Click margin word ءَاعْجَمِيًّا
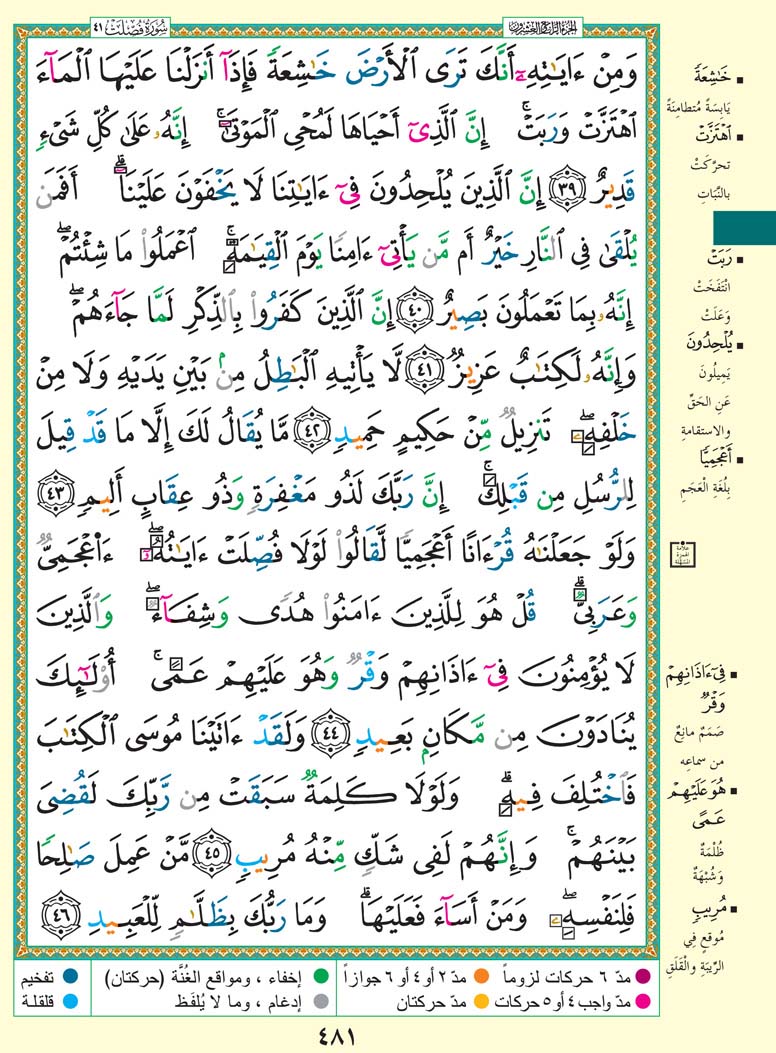 click(x=716, y=458)
